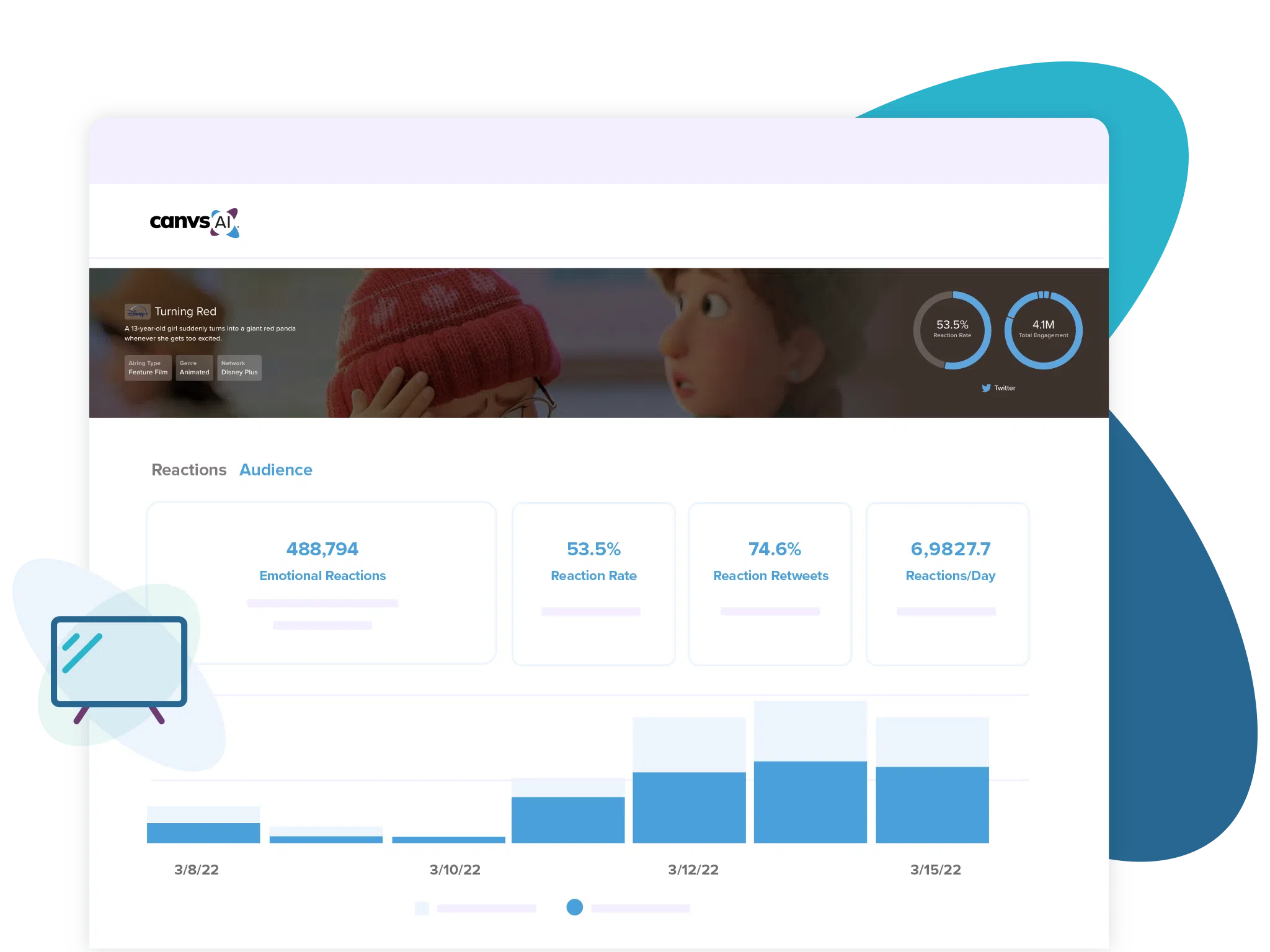The width and height of the screenshot is (1270, 952).
Task: Click the Turning Red movie description text
Action: click(210, 333)
